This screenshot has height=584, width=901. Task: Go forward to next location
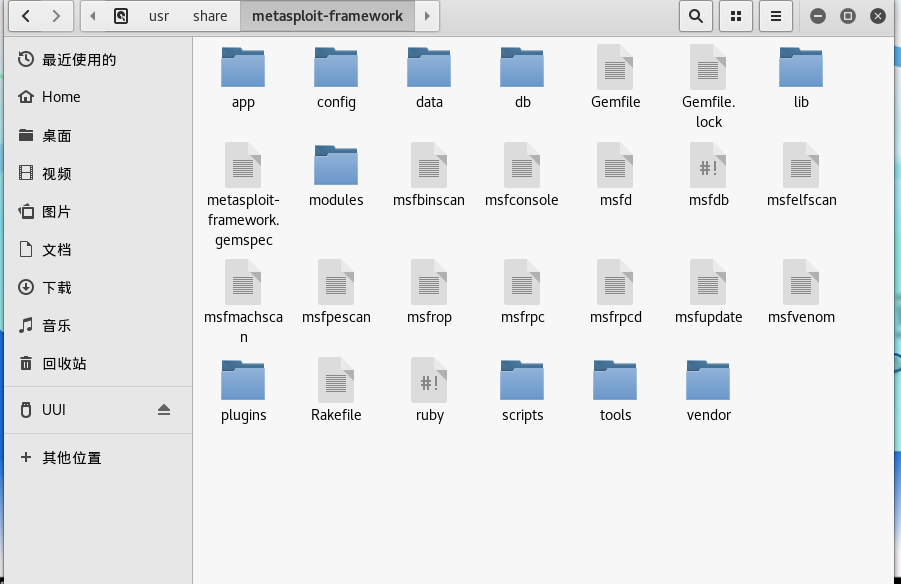point(56,16)
